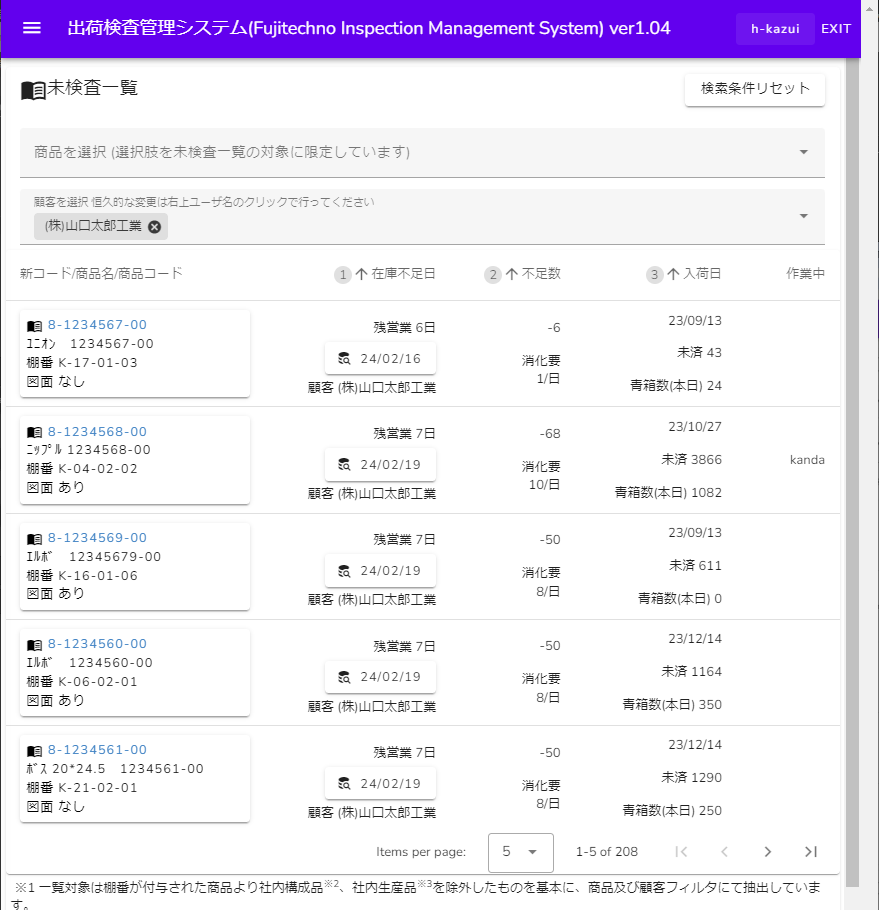Click 24/02/19 button in 8-1234569-00 row
Screen dimensions: 879x910
(380, 570)
